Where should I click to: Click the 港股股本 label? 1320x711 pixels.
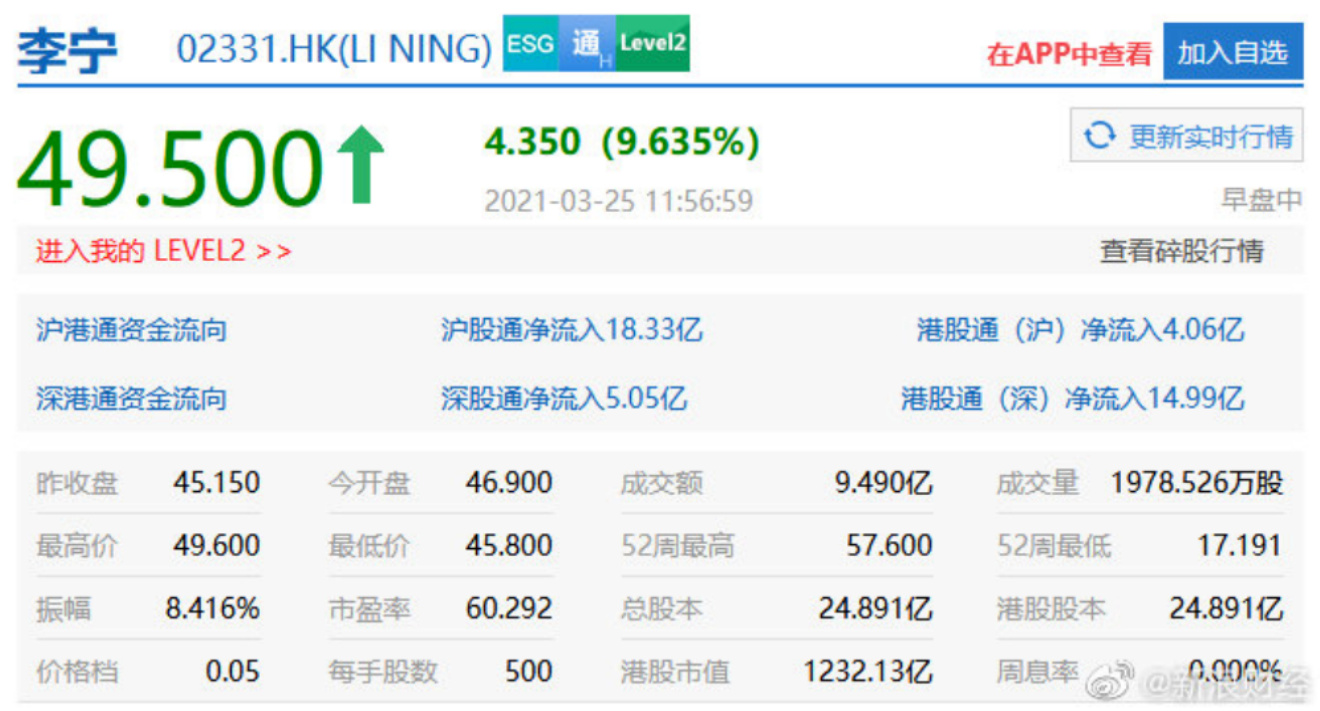click(x=1052, y=608)
